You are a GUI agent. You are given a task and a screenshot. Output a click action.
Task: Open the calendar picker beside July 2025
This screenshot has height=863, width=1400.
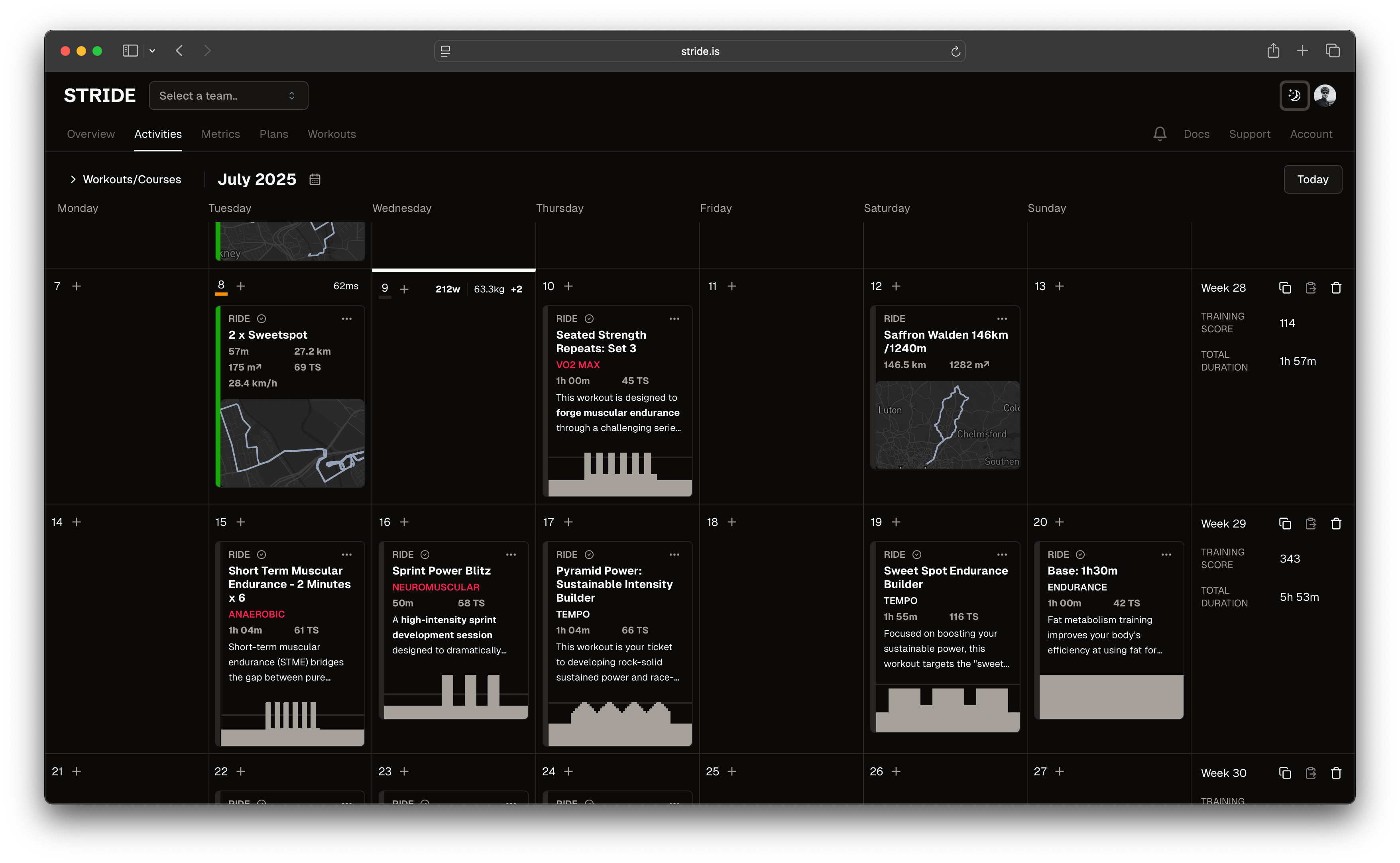click(315, 179)
